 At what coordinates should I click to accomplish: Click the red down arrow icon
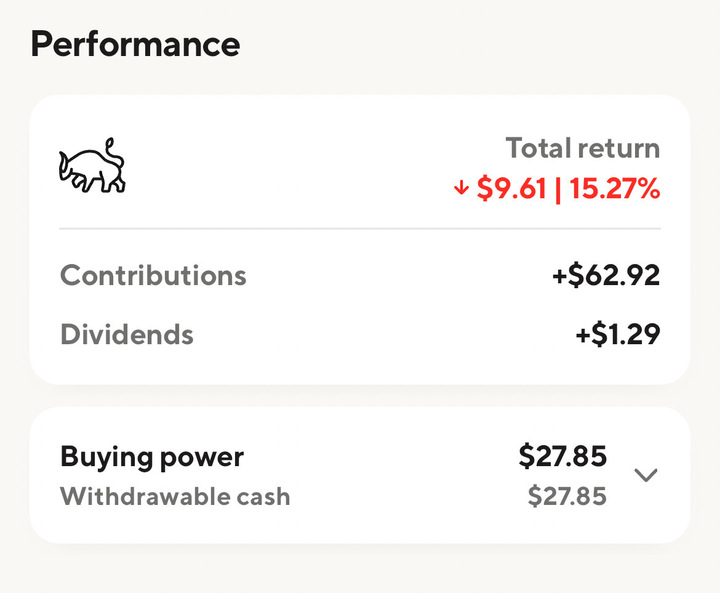pos(461,189)
